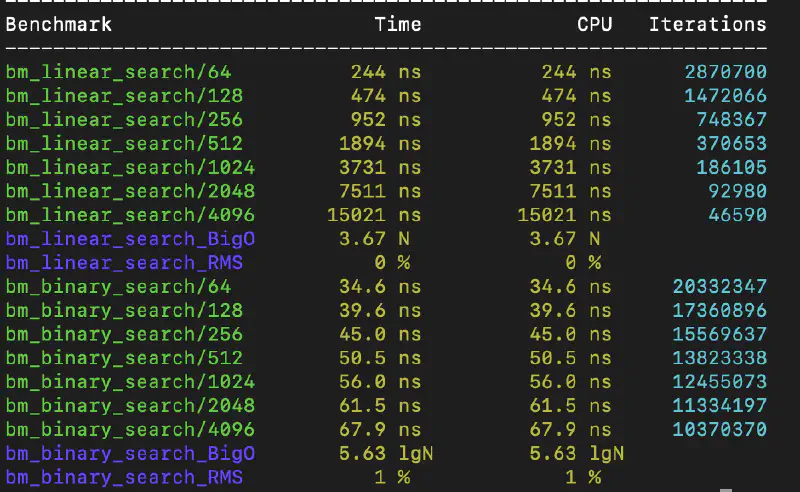The image size is (800, 492).
Task: Click the bm_binary_search/1024 row label
Action: click(130, 382)
